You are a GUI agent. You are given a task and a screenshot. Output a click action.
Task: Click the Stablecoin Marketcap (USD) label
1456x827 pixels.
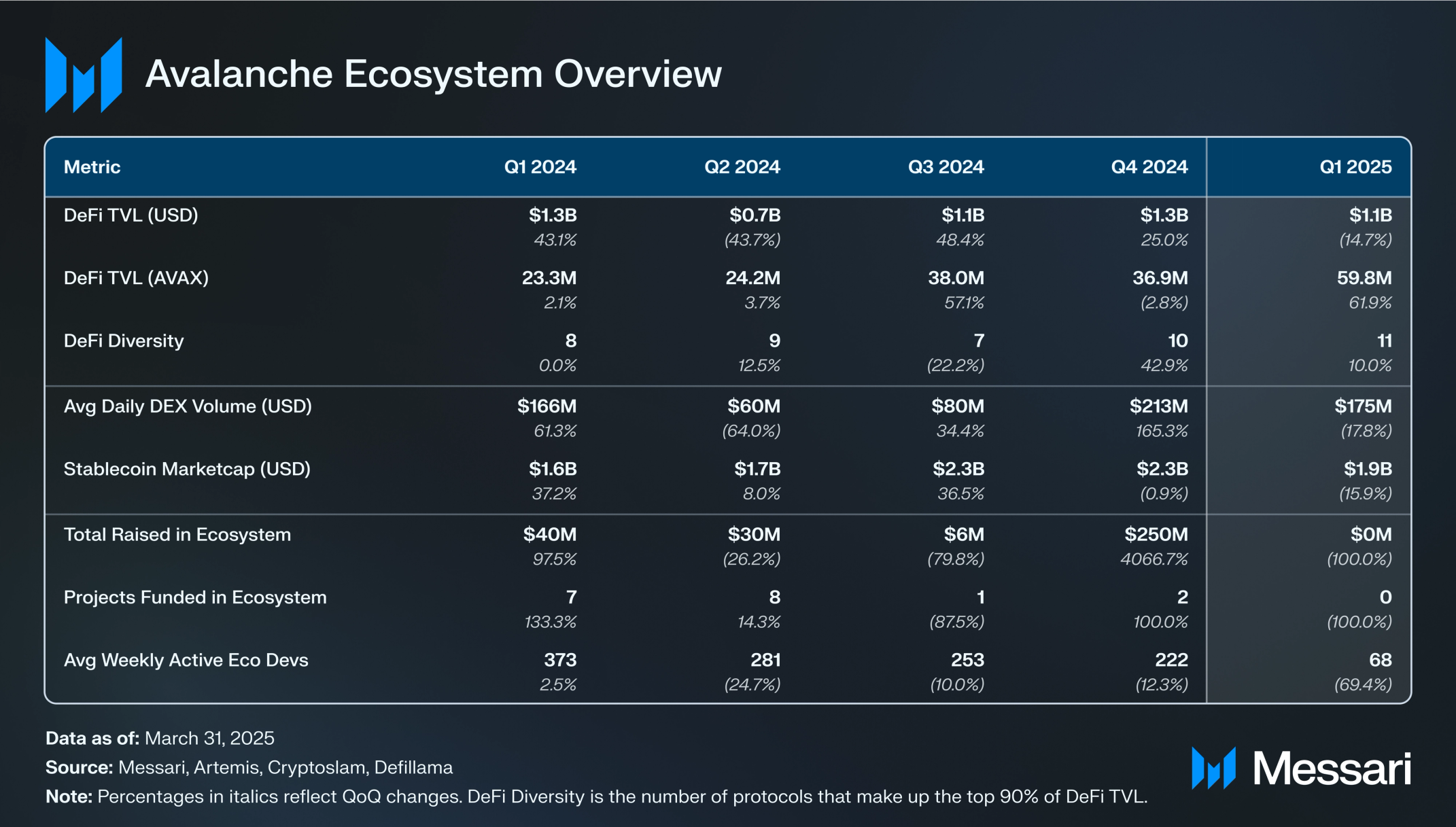187,470
